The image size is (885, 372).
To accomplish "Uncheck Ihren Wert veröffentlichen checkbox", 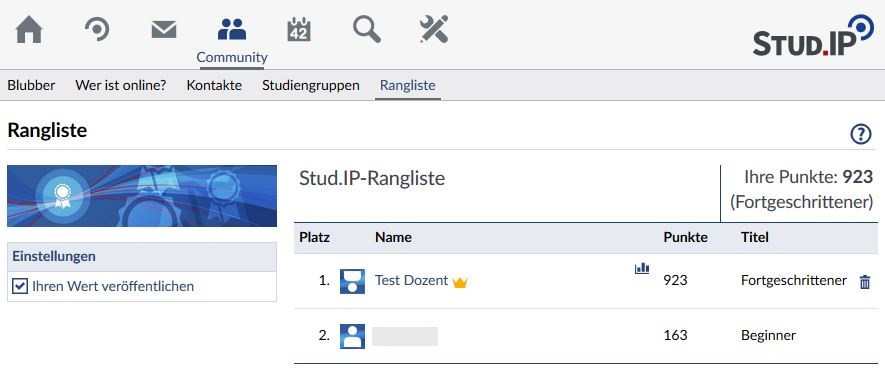I will [20, 287].
